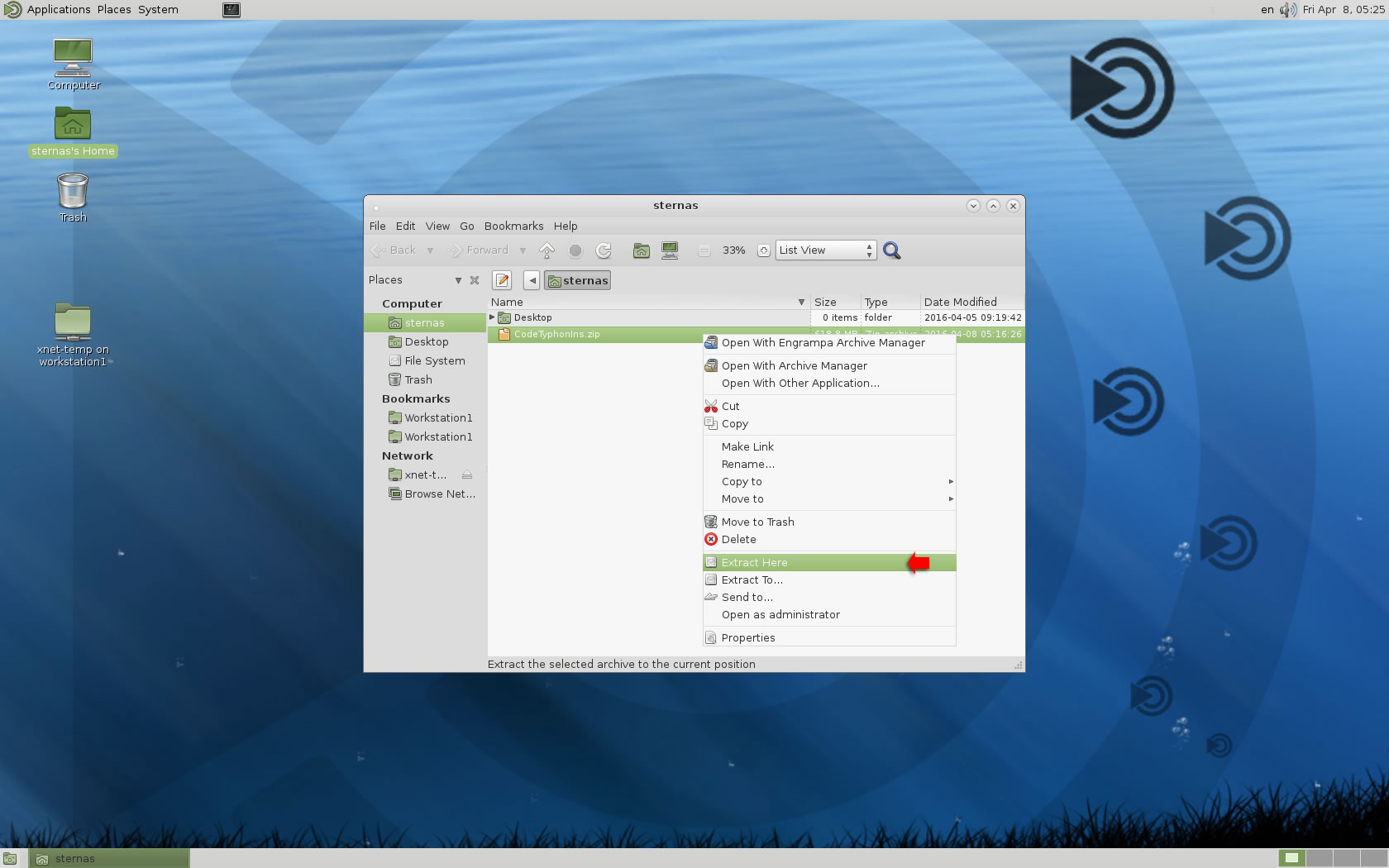The width and height of the screenshot is (1389, 868).
Task: Choose Rename... from the context menu
Action: tap(829, 464)
